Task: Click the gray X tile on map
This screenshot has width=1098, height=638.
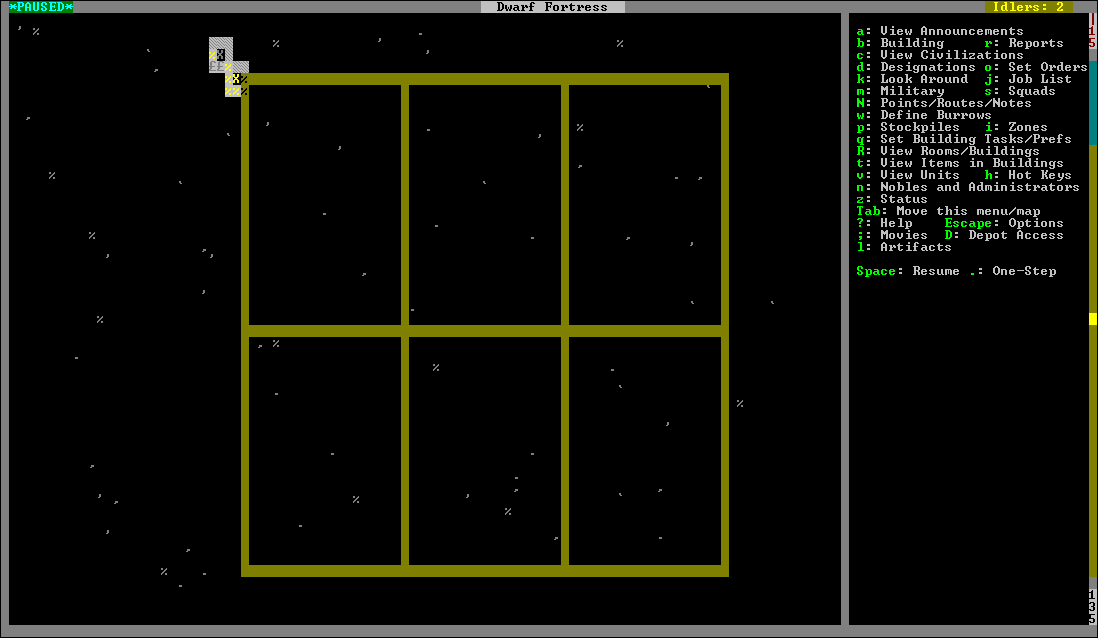Action: coord(221,55)
